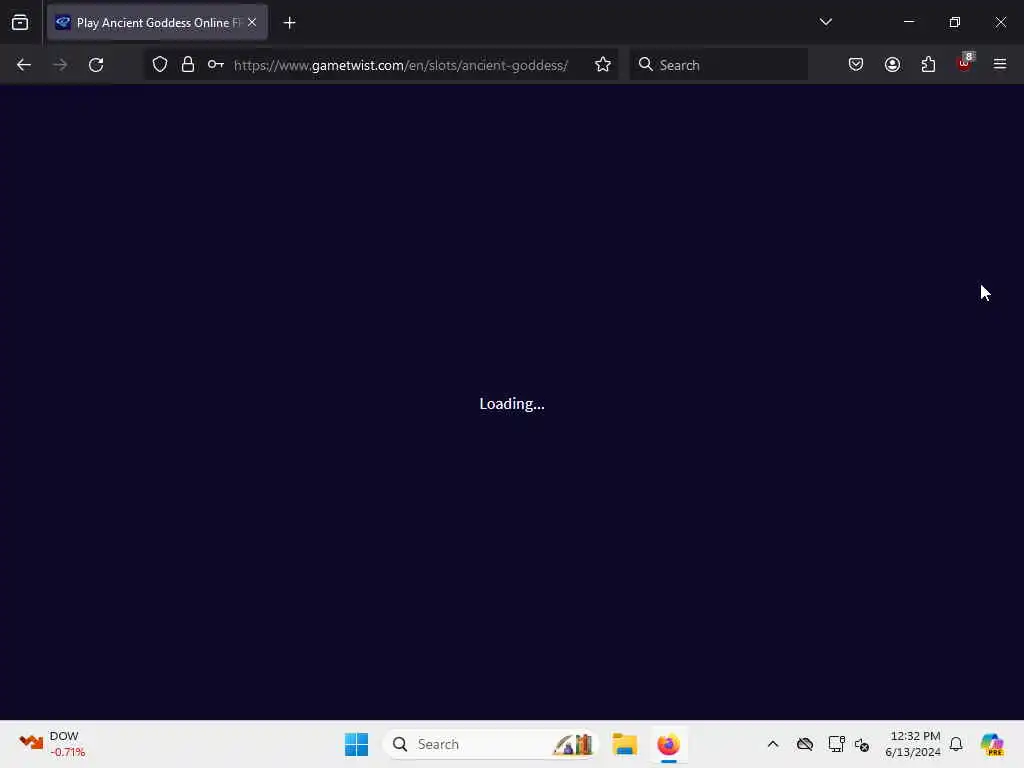This screenshot has height=768, width=1024.
Task: Close the Ancient Goddess tab
Action: click(x=252, y=23)
